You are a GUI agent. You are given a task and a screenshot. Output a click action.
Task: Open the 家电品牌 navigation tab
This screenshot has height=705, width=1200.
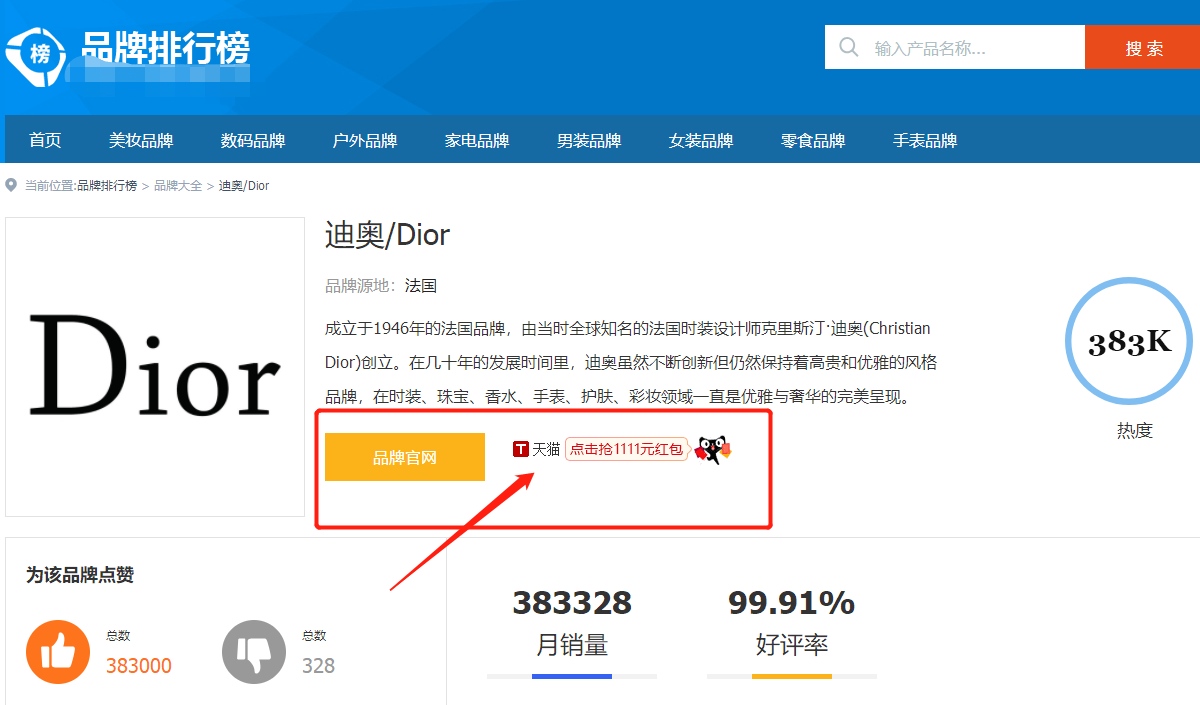pyautogui.click(x=477, y=140)
